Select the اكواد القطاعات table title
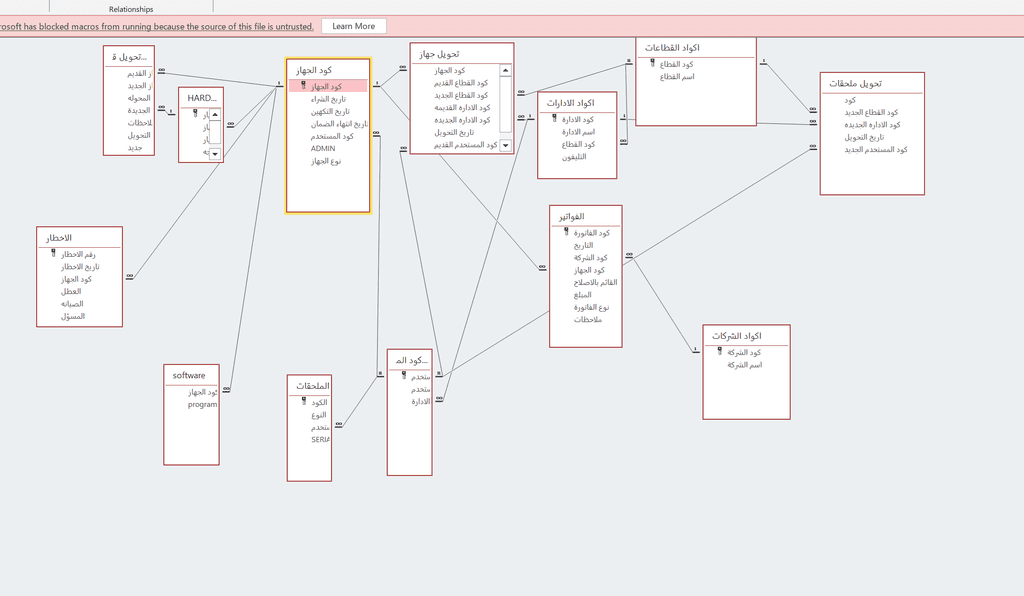The width and height of the screenshot is (1024, 596). click(x=672, y=48)
